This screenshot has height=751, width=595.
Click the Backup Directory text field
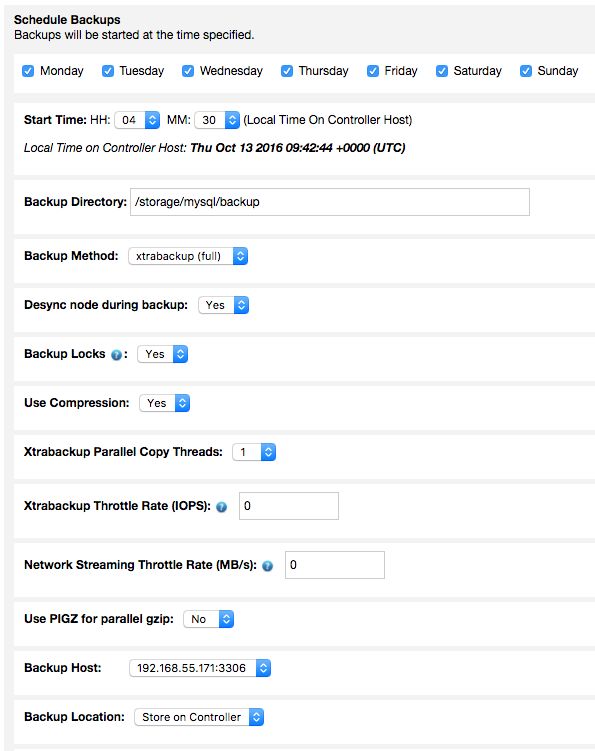click(x=330, y=202)
